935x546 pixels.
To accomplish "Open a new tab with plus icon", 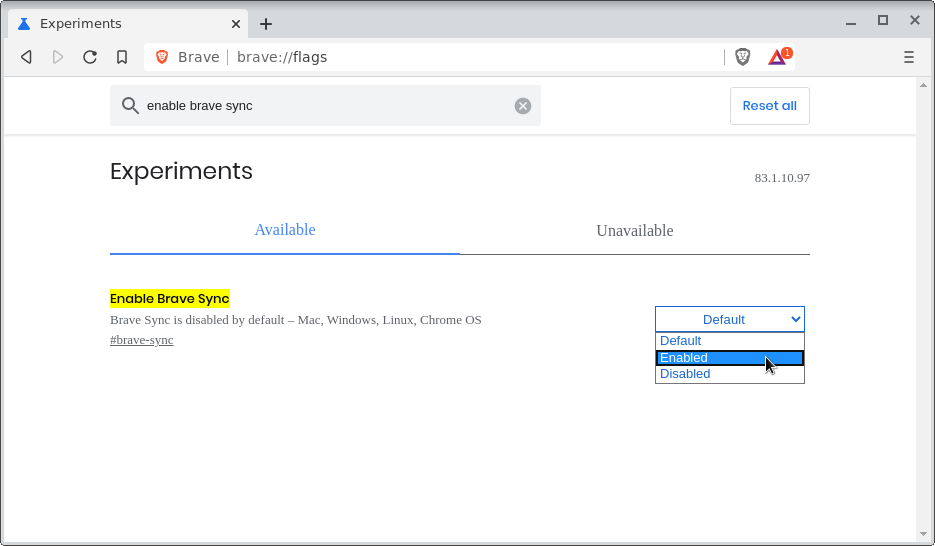I will 266,24.
